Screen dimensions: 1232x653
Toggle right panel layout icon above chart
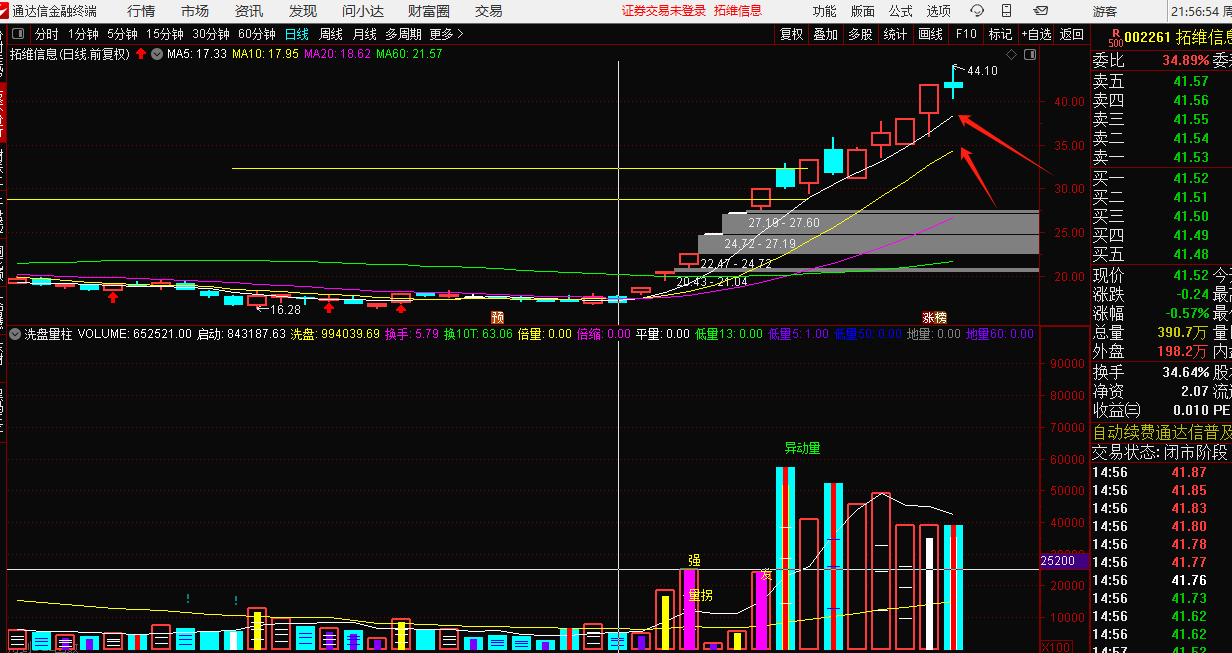pyautogui.click(x=1030, y=54)
